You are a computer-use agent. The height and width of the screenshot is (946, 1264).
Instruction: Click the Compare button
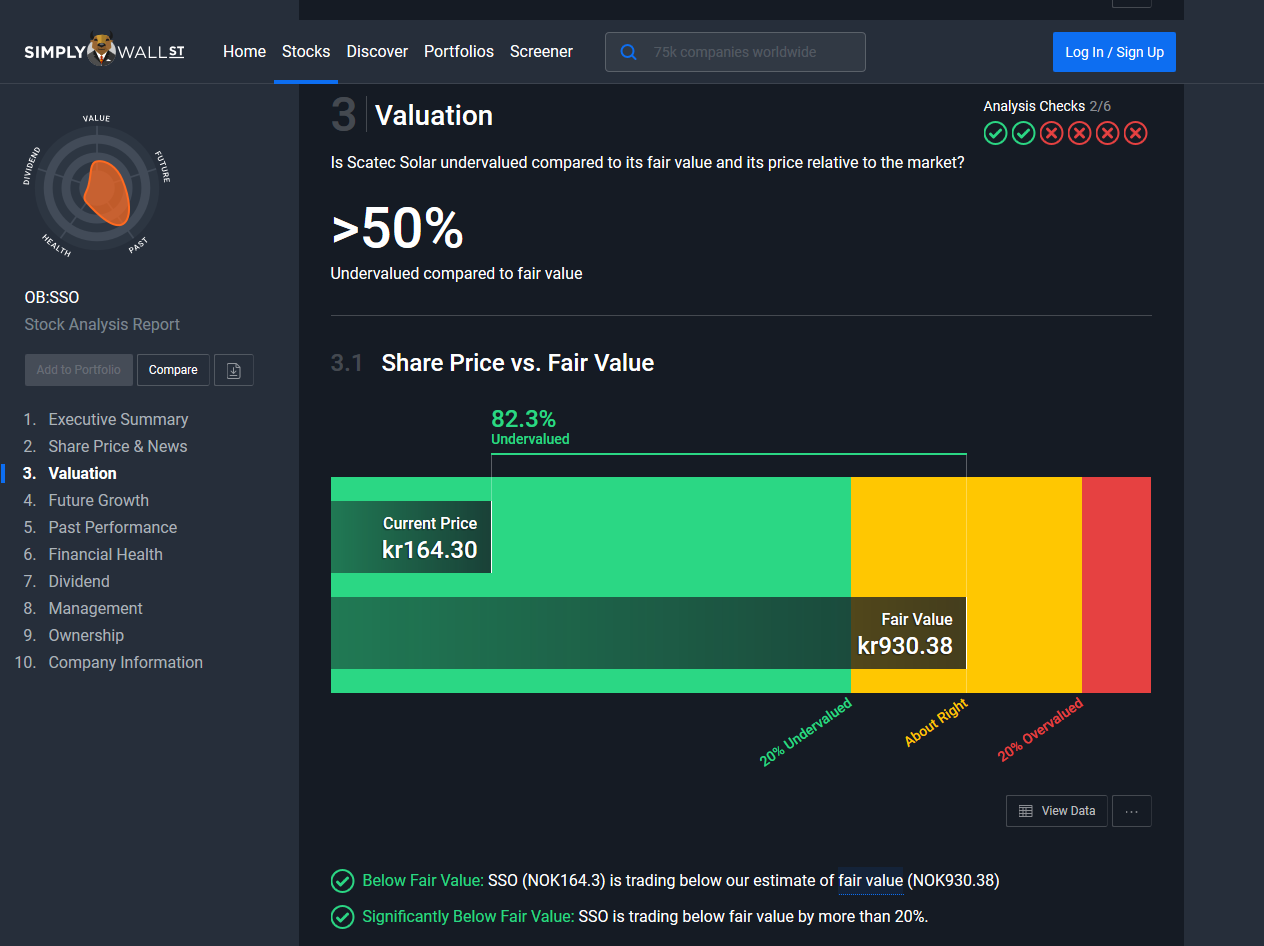click(x=173, y=370)
